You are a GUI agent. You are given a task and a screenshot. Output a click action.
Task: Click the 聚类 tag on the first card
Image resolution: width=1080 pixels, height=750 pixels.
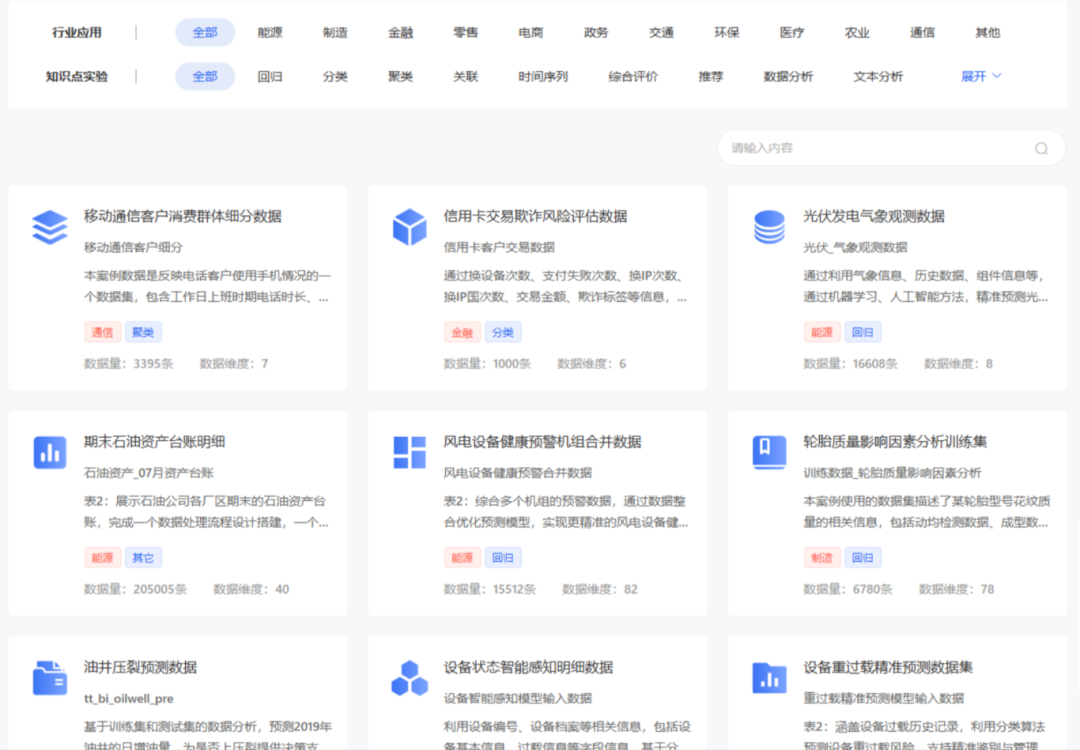[x=143, y=332]
